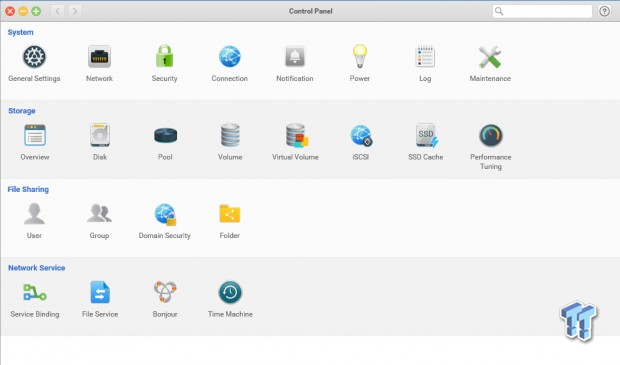Go forward with the right arrow button
620x365 pixels.
pos(75,11)
